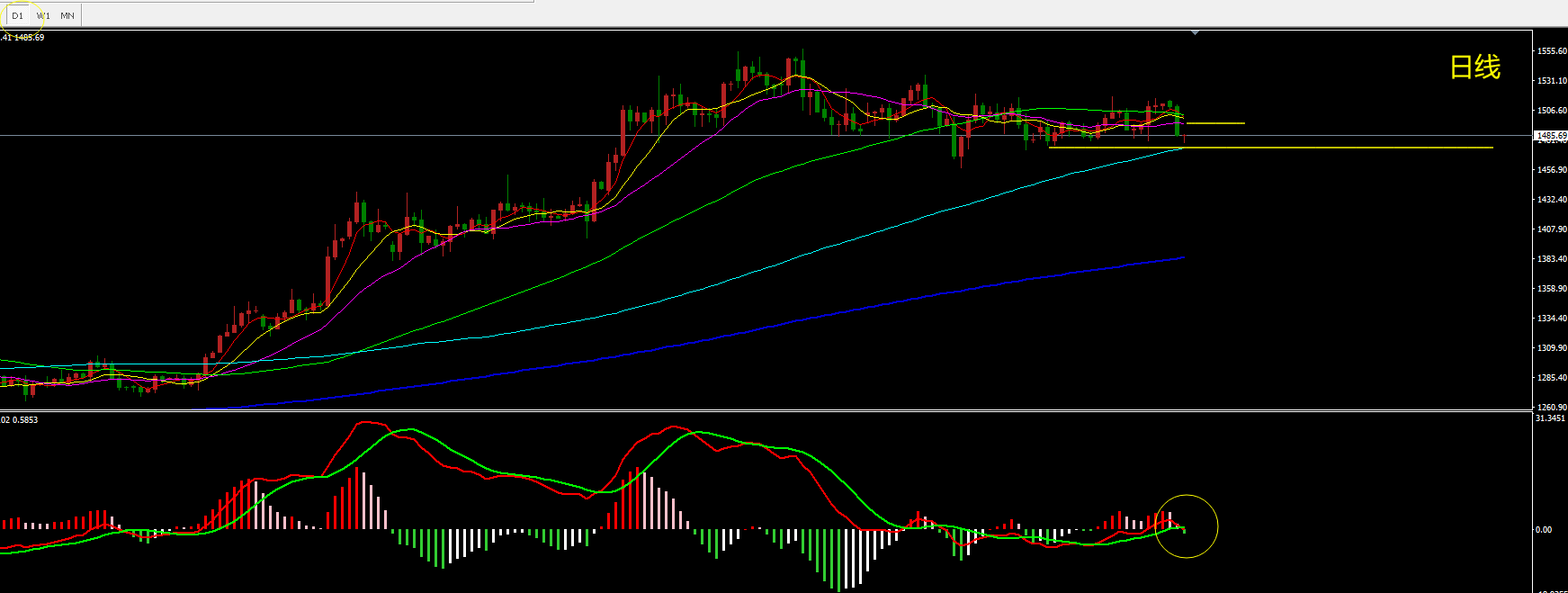Click the 1309.90 price scale label
The height and width of the screenshot is (593, 1568).
pos(1552,348)
